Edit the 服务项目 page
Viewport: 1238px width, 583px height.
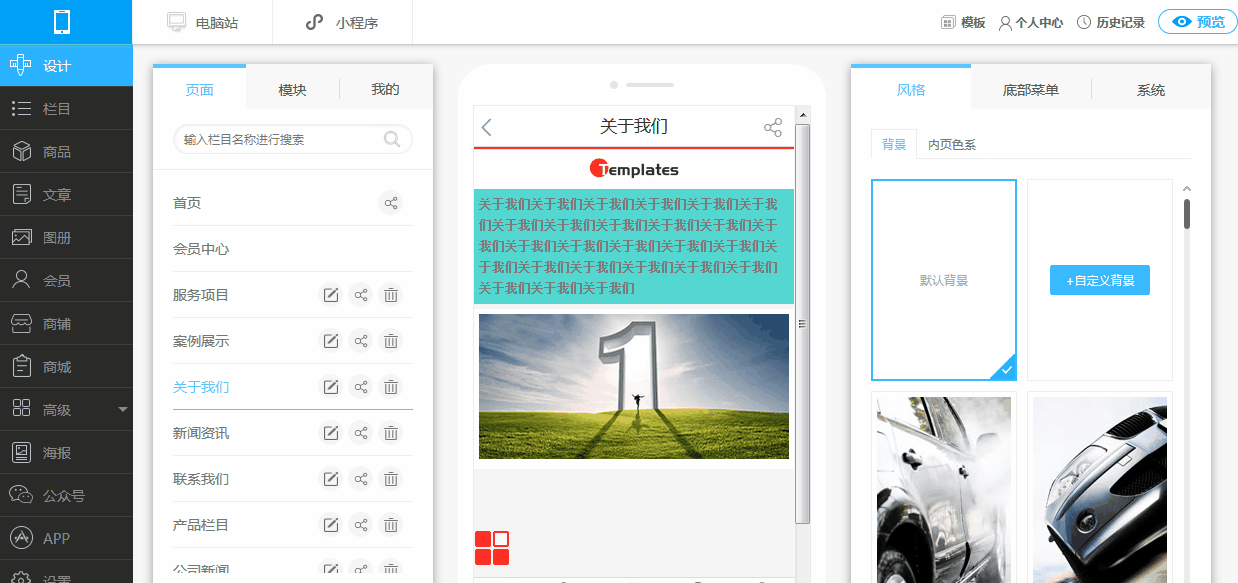pyautogui.click(x=330, y=295)
